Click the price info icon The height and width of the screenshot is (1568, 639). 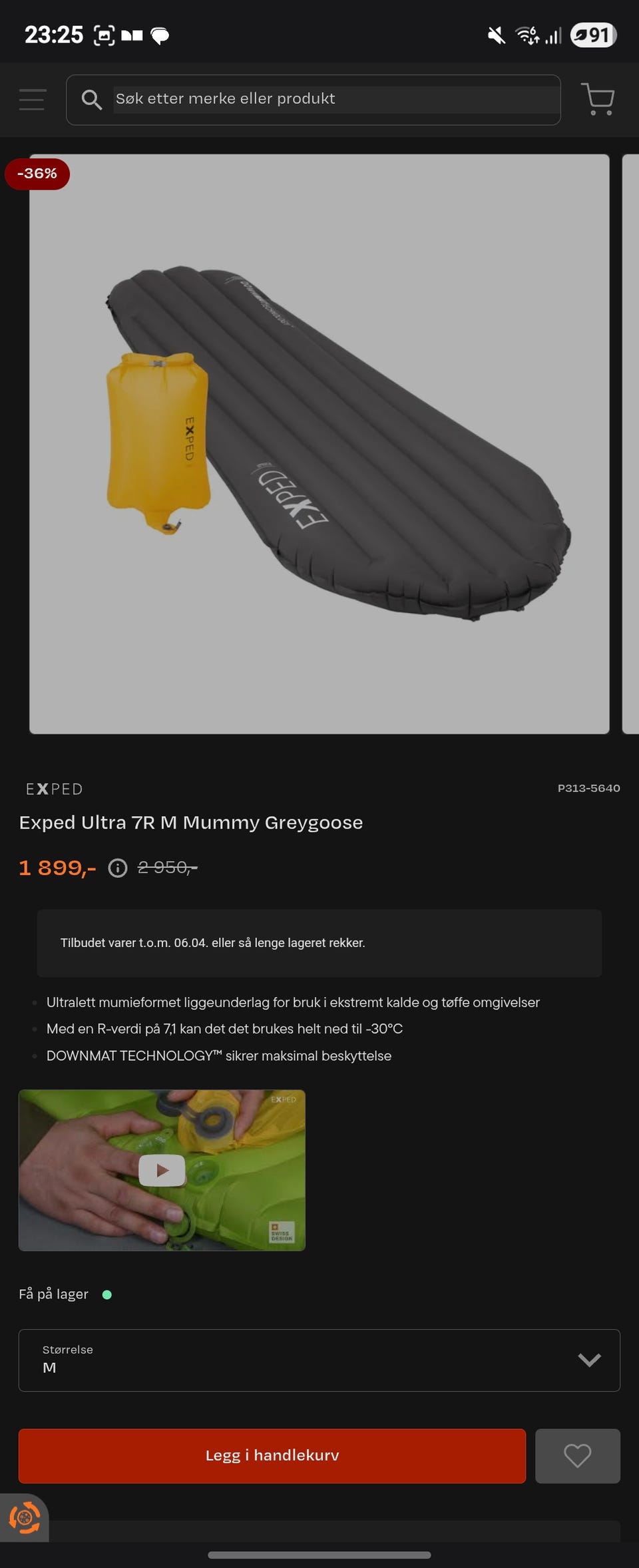tap(118, 868)
